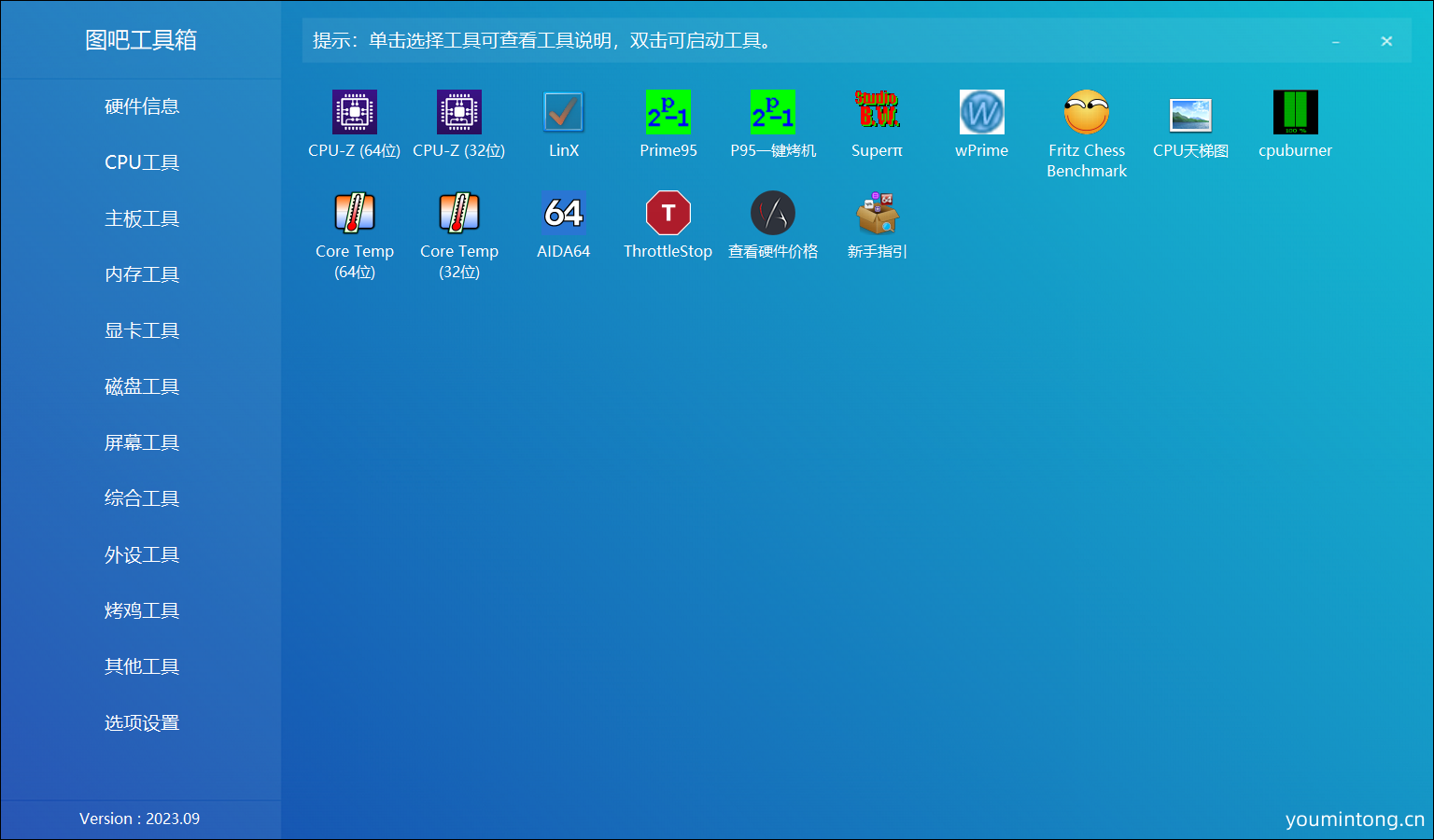Image resolution: width=1434 pixels, height=840 pixels.
Task: Select the CPU-Z (64位) tool icon
Action: 355,112
